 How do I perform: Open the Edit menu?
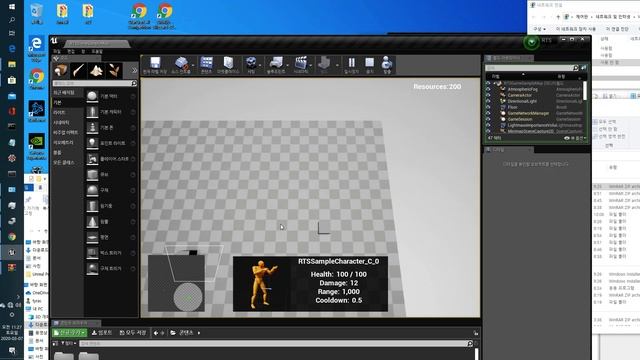pyautogui.click(x=71, y=51)
